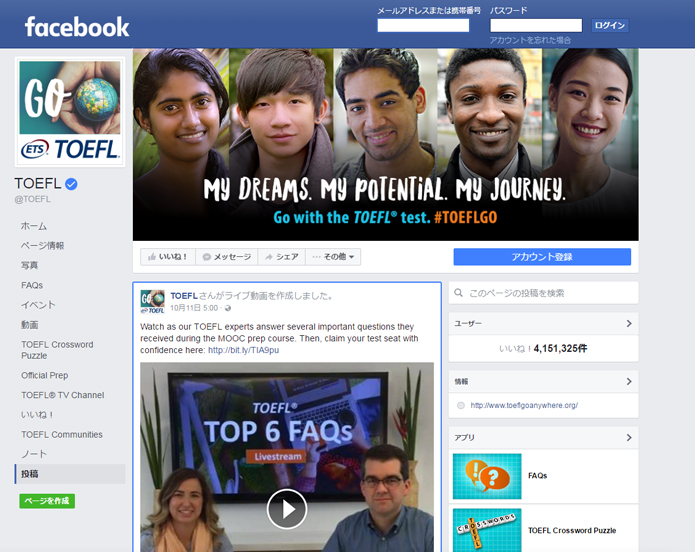This screenshot has height=552, width=695.
Task: Click the パスワード password input field
Action: (536, 25)
